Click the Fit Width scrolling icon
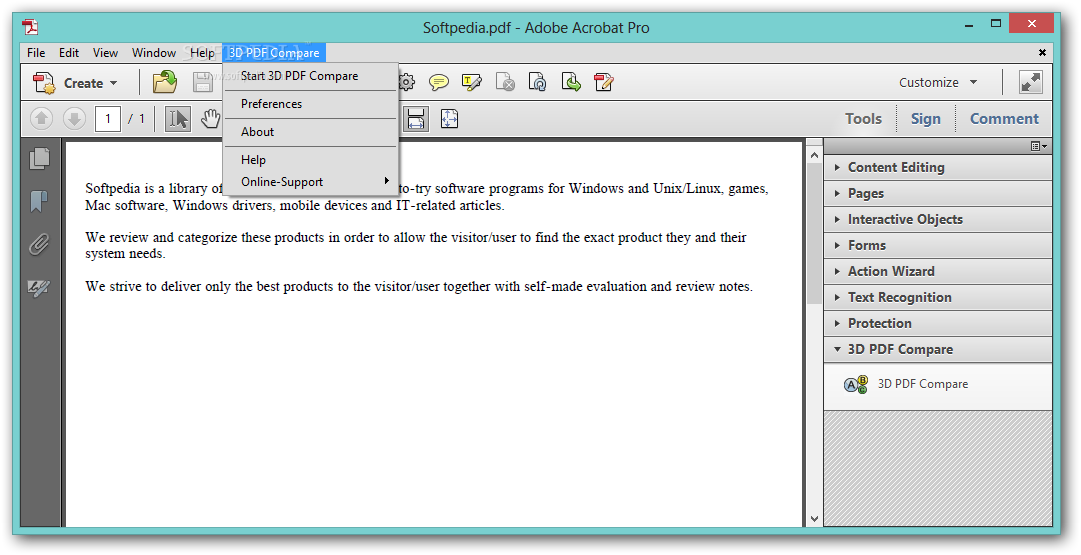Viewport: 1081px width, 555px height. (x=416, y=119)
